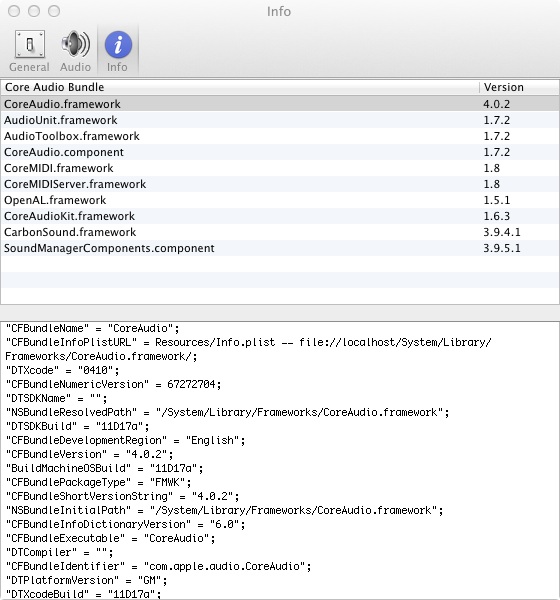Click the "DTXcode" = "0410" line
Viewport: 560px width, 600px height.
[x=62, y=370]
